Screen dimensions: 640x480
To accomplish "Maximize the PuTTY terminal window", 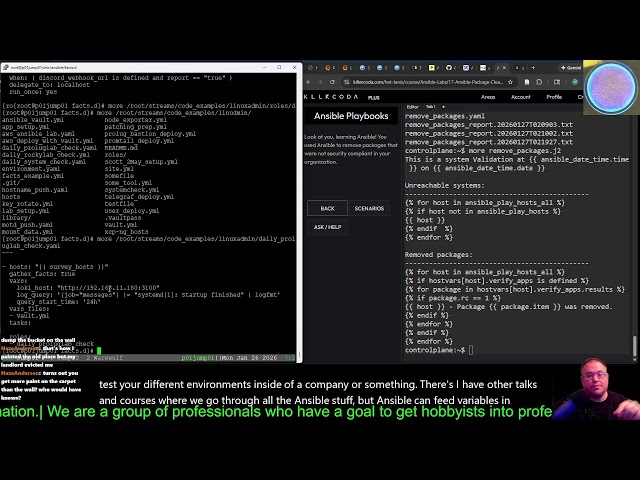I will [279, 67].
